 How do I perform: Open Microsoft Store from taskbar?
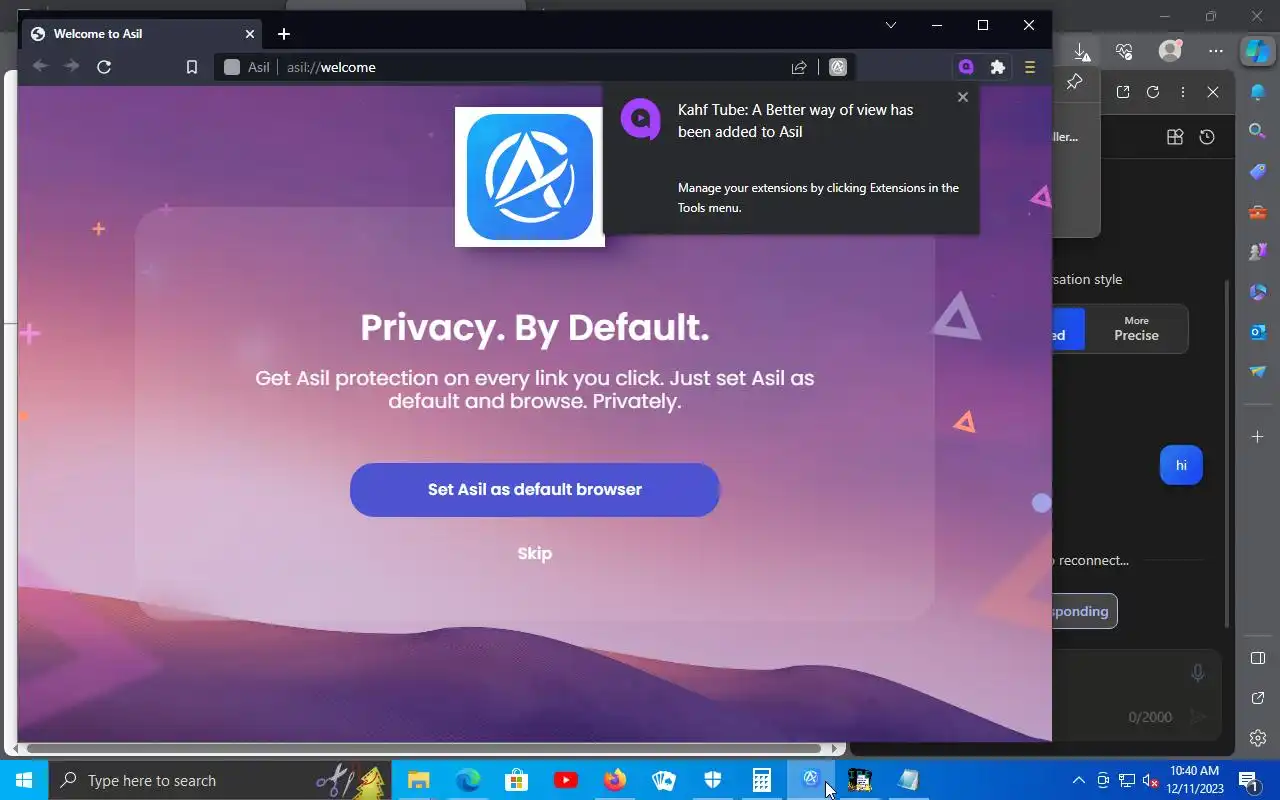[x=516, y=780]
